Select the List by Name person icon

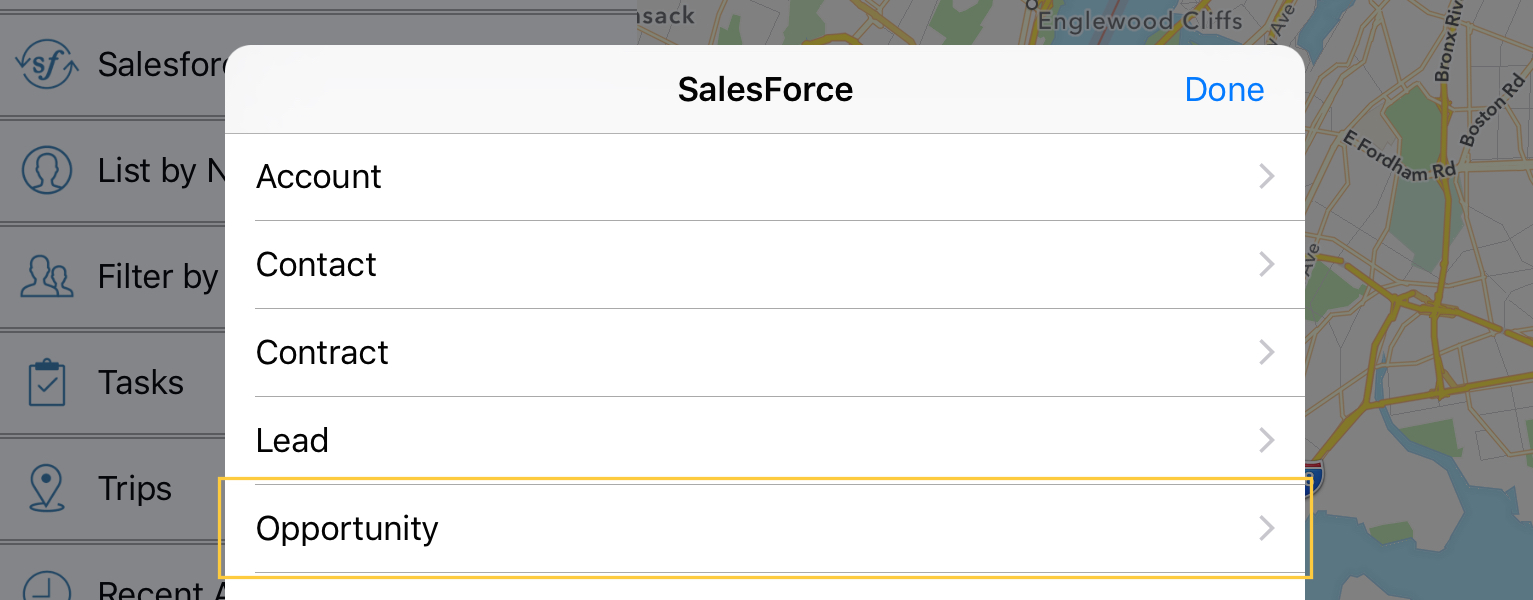(47, 170)
